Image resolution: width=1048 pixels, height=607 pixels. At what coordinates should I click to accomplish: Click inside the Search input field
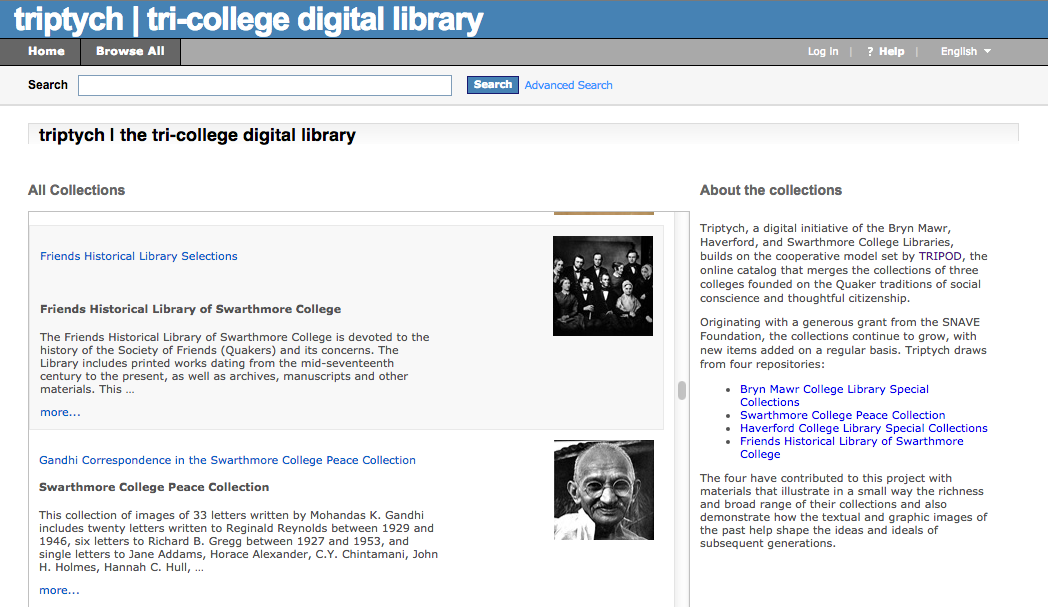coord(264,85)
